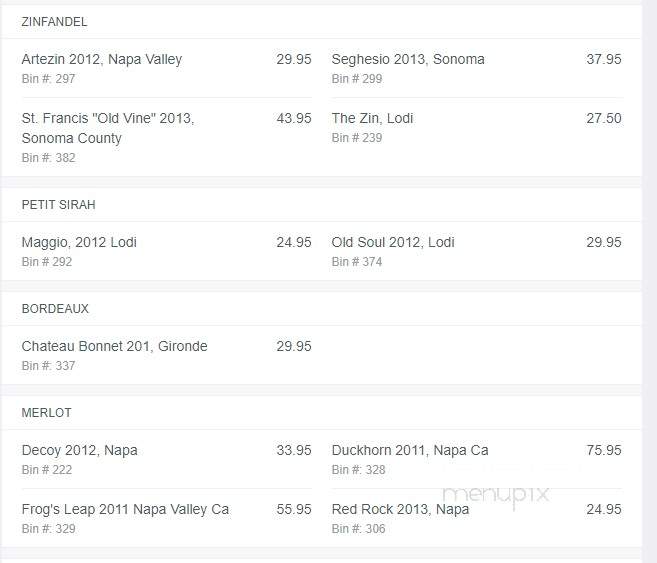Click the menupix watermark logo
This screenshot has width=657, height=563.
(x=496, y=496)
